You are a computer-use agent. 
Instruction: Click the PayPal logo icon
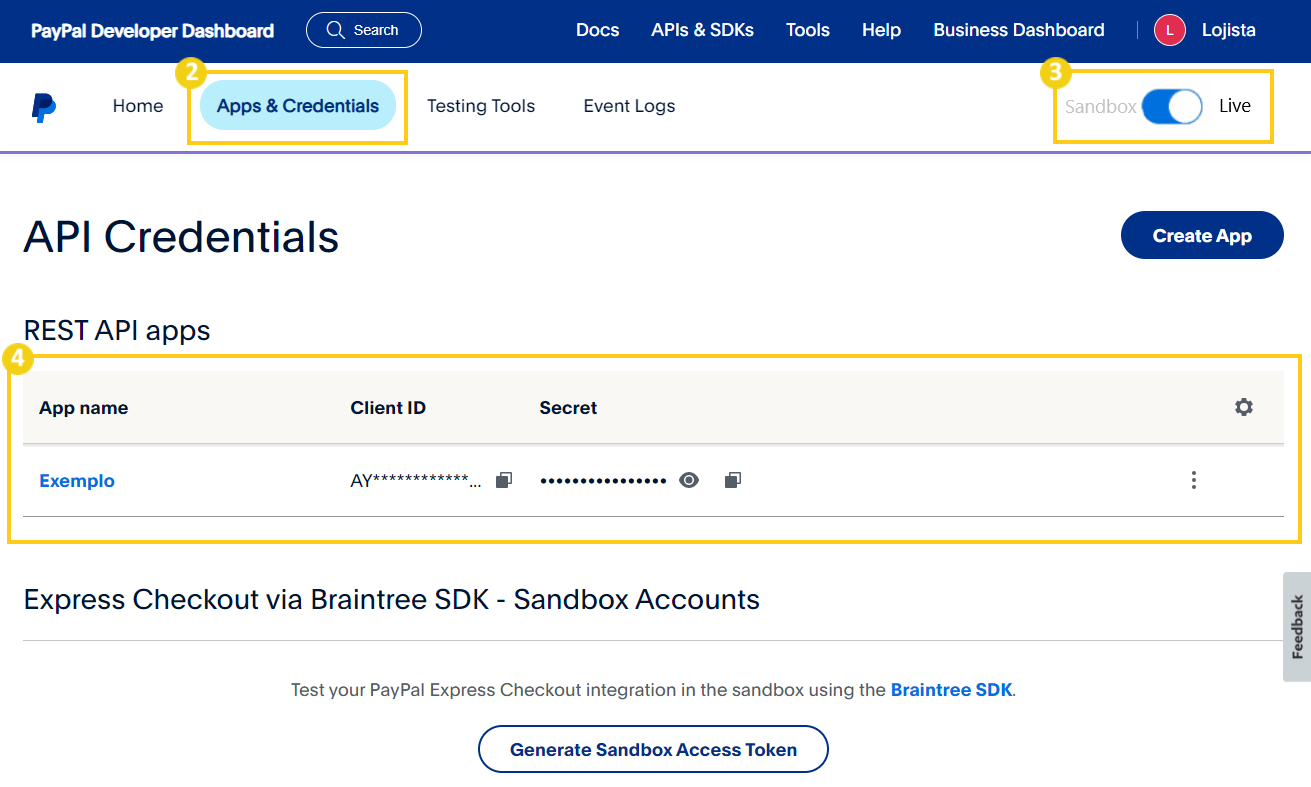pos(43,107)
